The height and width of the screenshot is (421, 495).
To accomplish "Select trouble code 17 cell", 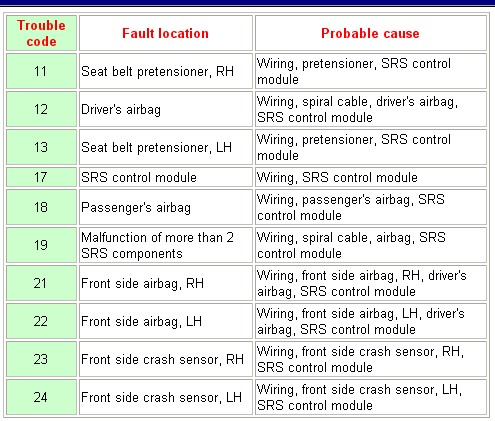I will (41, 177).
